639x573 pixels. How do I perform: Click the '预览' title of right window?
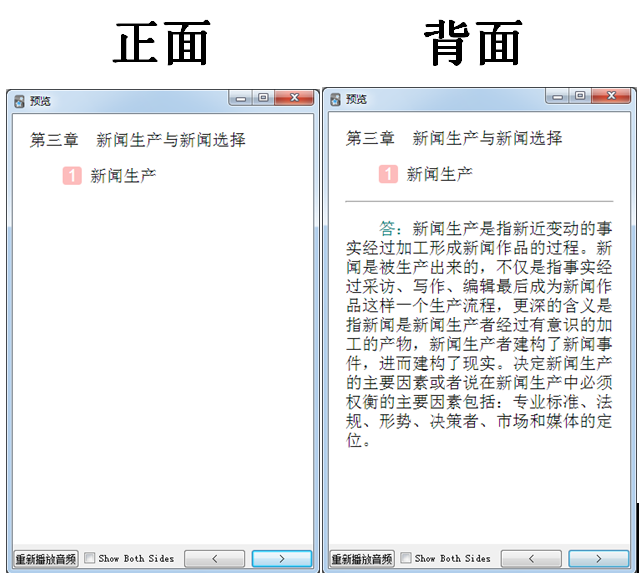pyautogui.click(x=356, y=99)
